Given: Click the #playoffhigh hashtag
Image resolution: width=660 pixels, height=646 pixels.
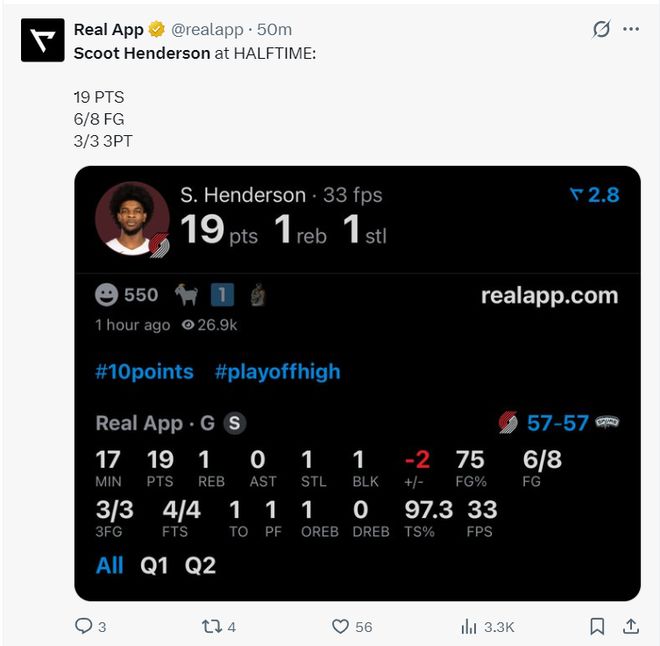Looking at the screenshot, I should point(277,372).
